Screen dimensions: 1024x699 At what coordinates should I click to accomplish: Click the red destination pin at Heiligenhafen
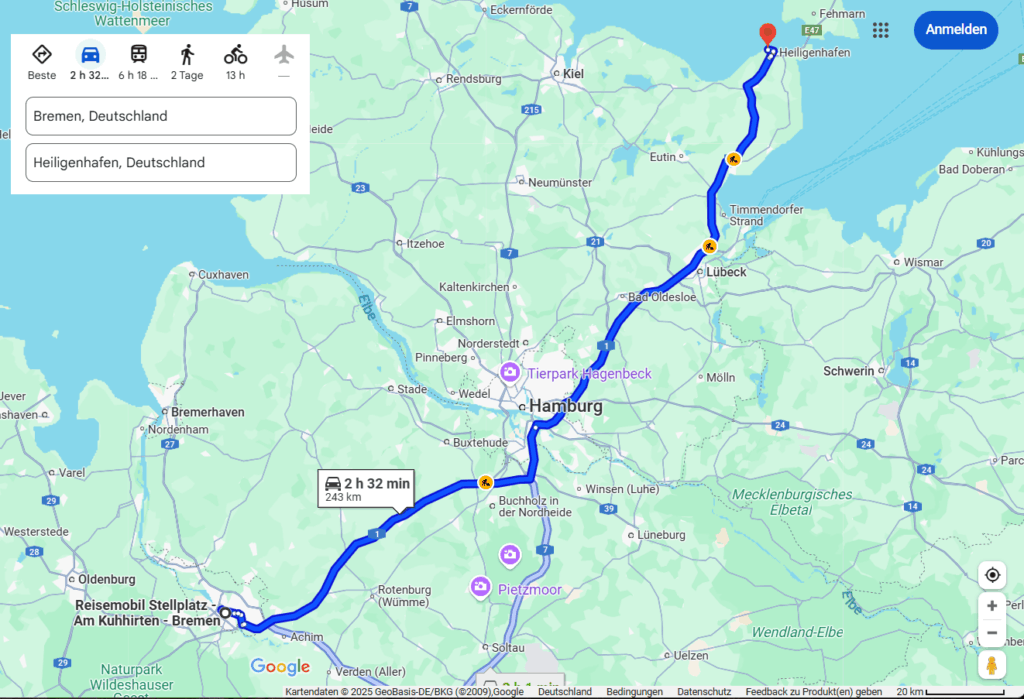tap(767, 34)
